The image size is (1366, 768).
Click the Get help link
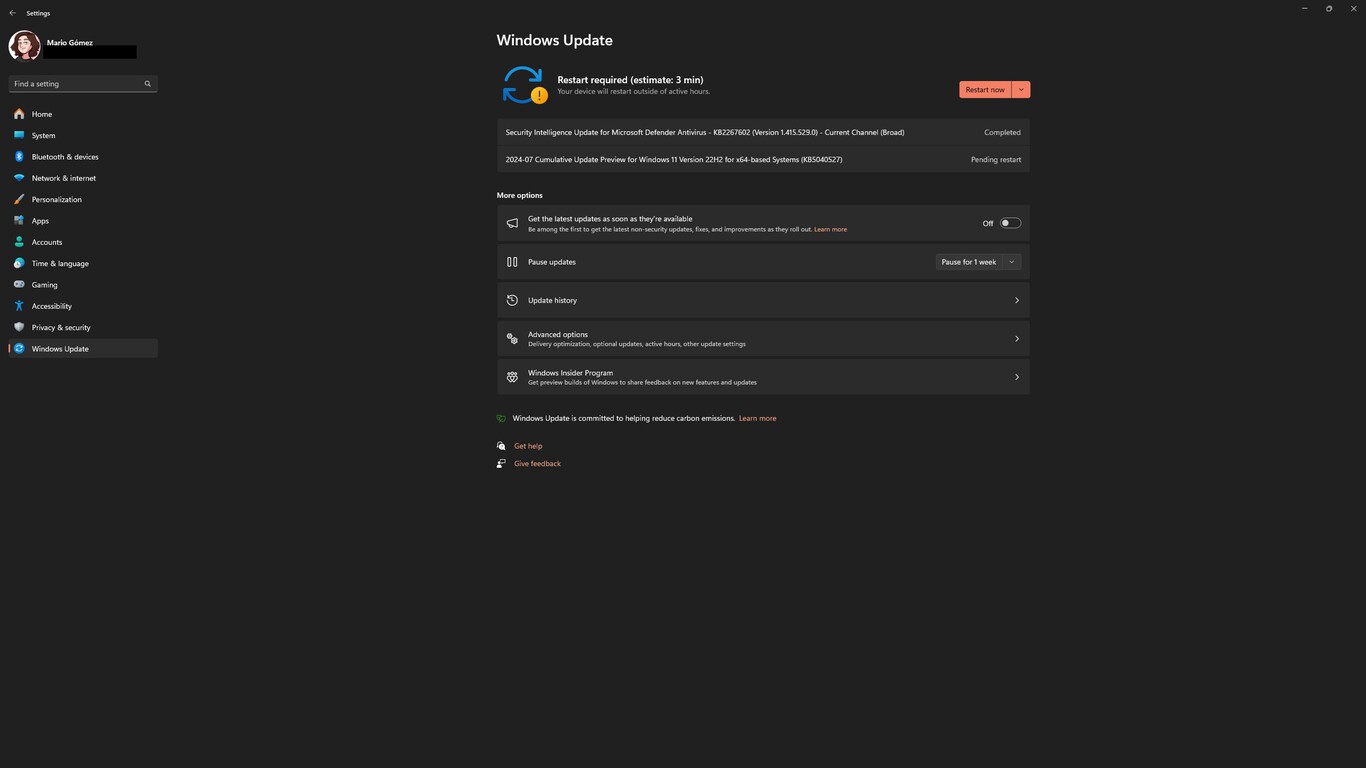(528, 446)
